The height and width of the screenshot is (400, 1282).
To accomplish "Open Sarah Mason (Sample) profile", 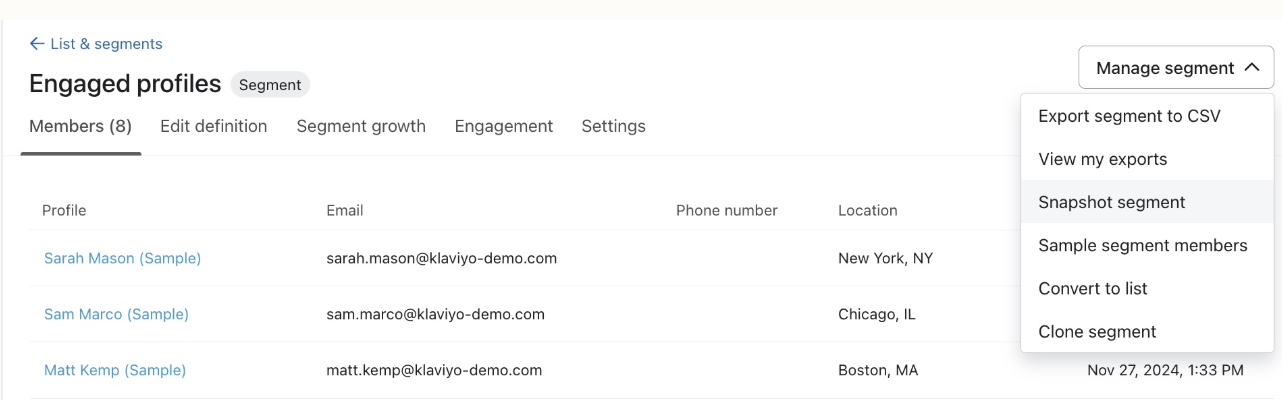I will pos(122,258).
